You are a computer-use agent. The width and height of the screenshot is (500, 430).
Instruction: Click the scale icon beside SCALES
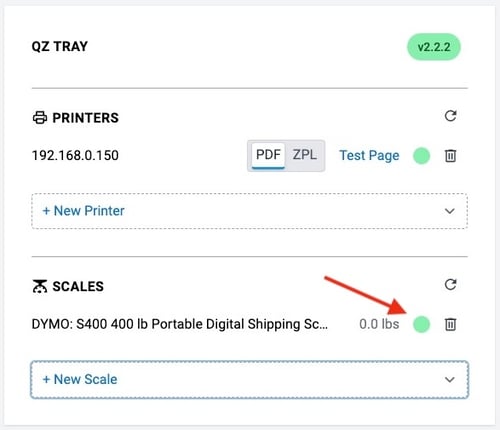(x=40, y=286)
